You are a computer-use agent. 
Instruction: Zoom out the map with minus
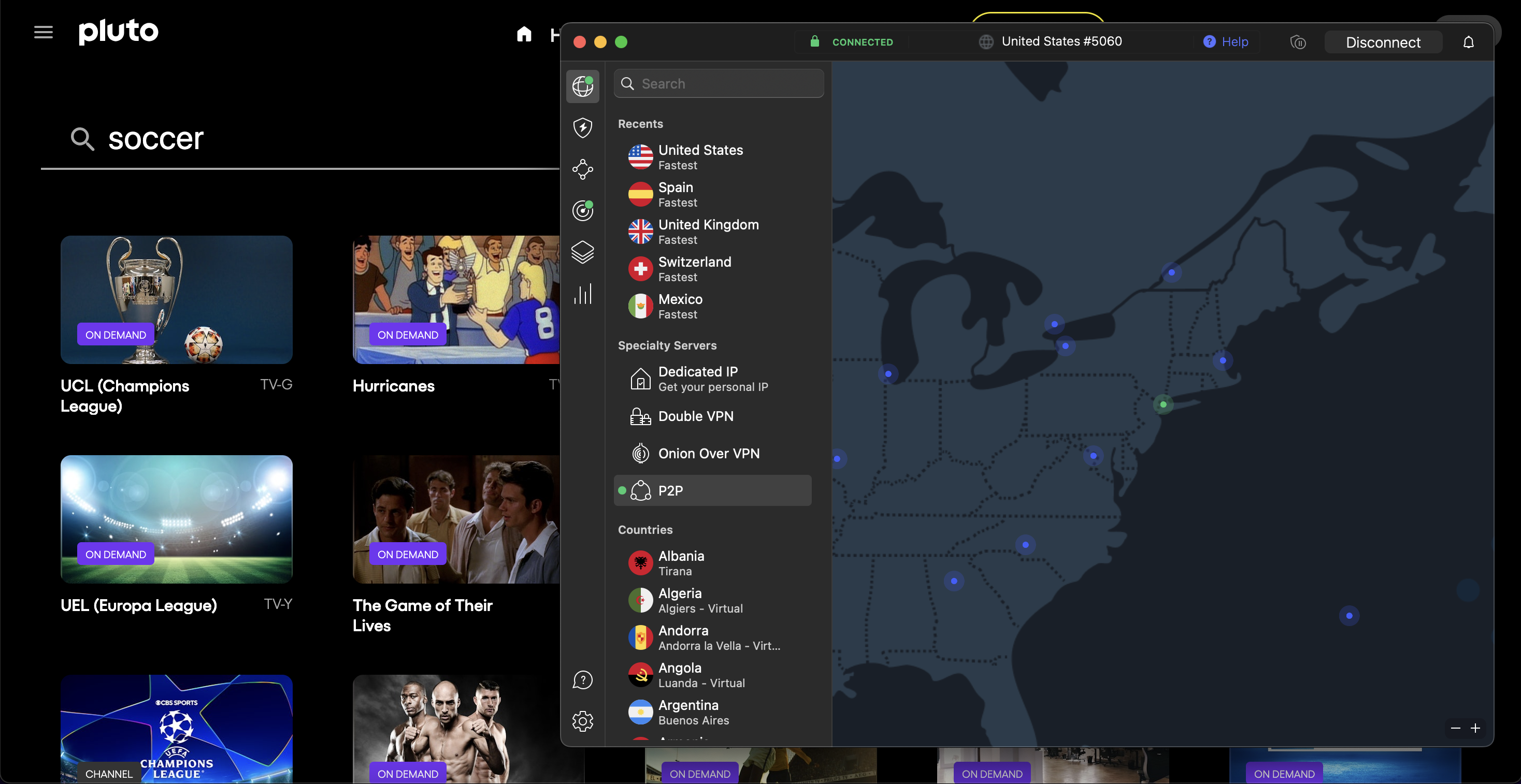(1455, 728)
